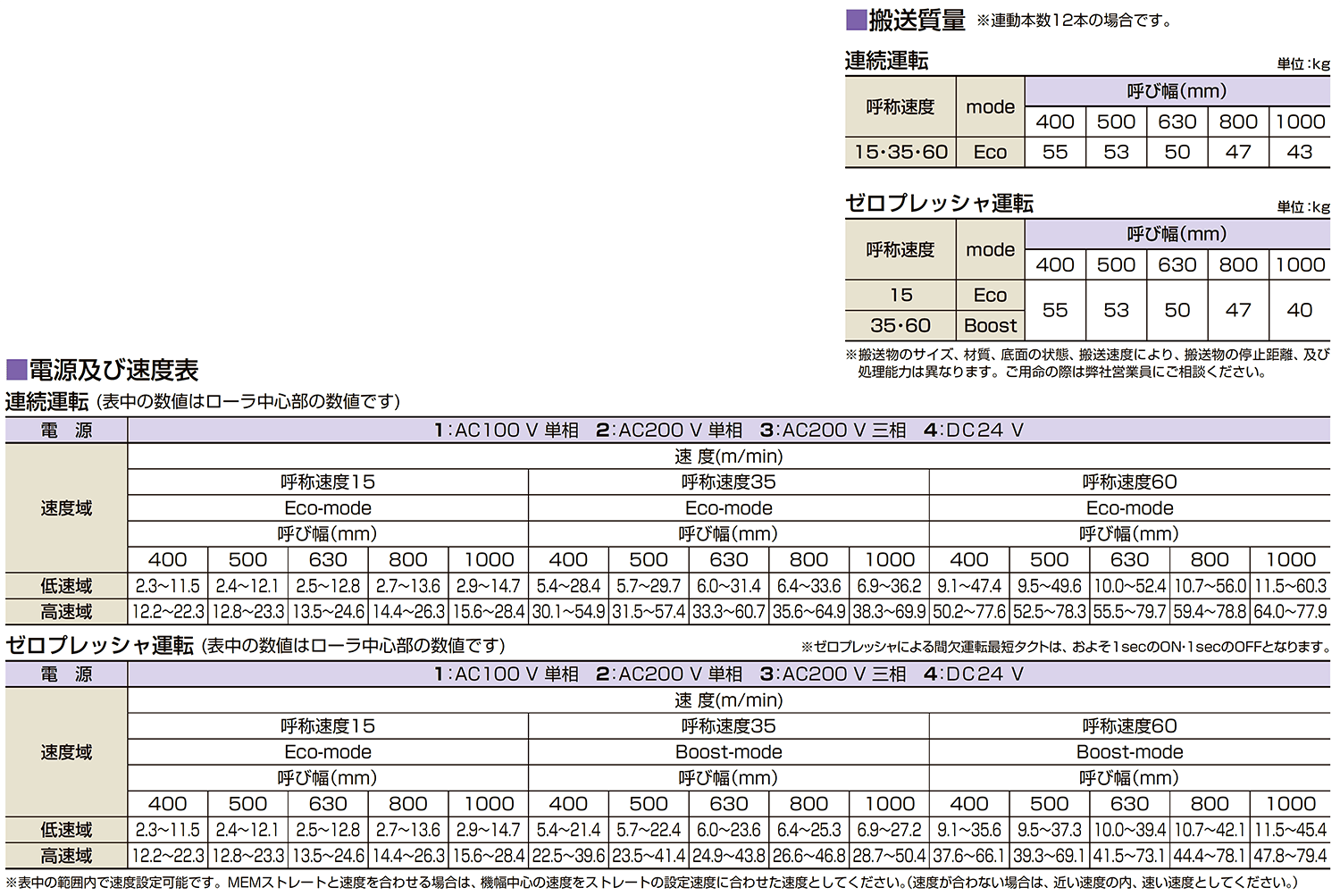
Task: Select the ※ゼロプレッシャによる間欠運転最短タクト note
Action: [1065, 647]
